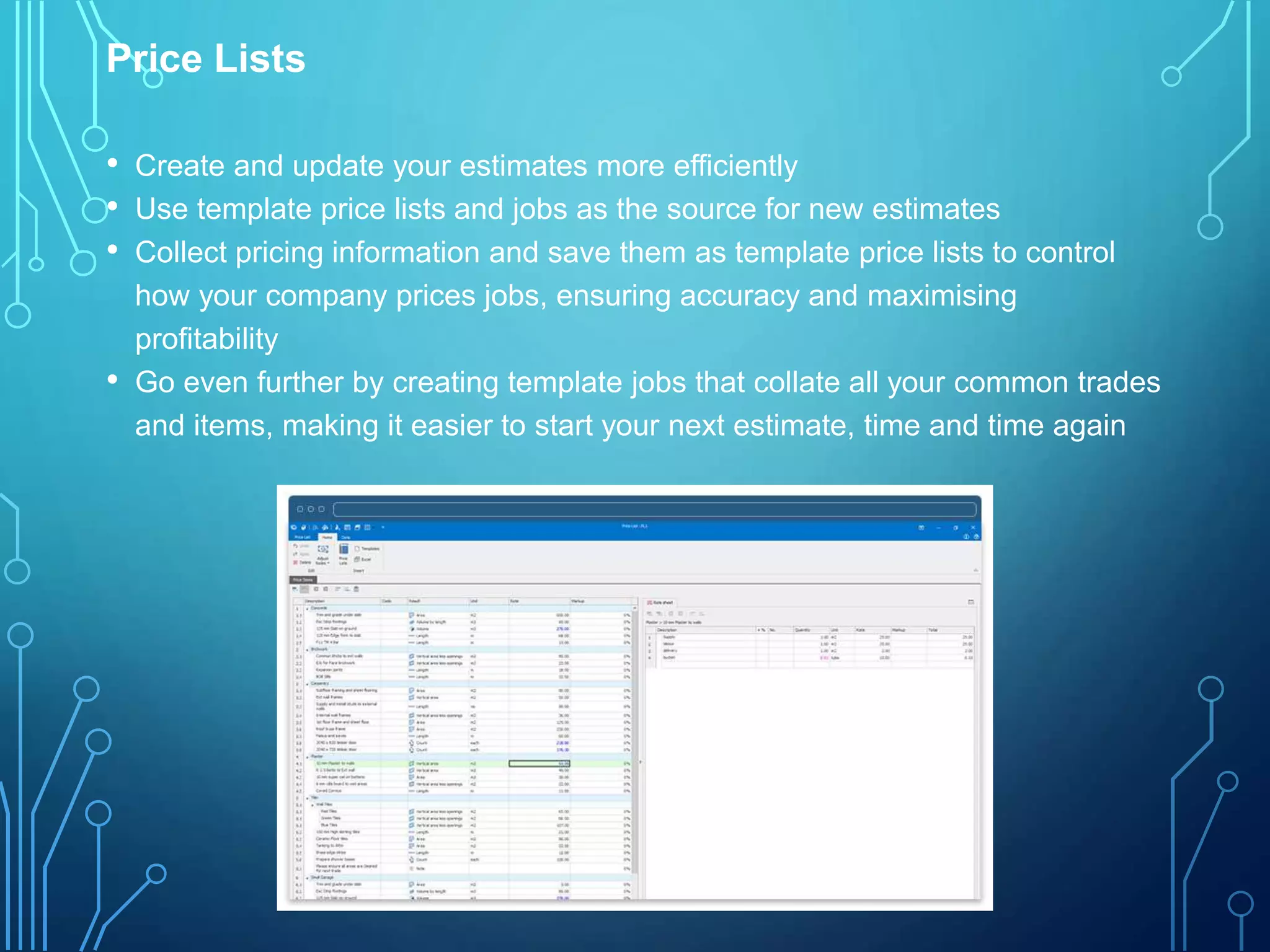The width and height of the screenshot is (1270, 952).
Task: Click Delete in the Edit group
Action: pos(302,562)
